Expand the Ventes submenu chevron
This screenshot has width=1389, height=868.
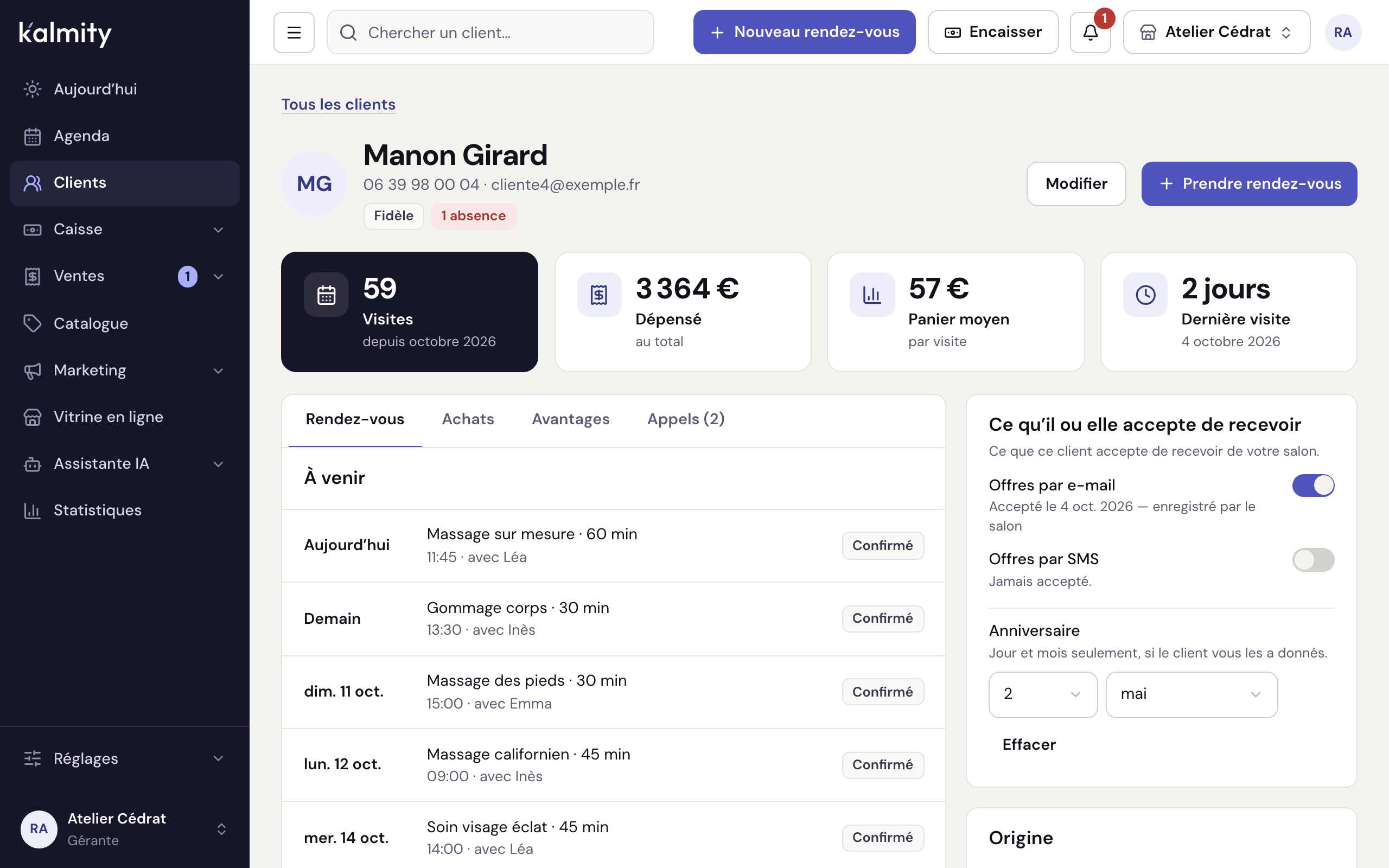[218, 276]
